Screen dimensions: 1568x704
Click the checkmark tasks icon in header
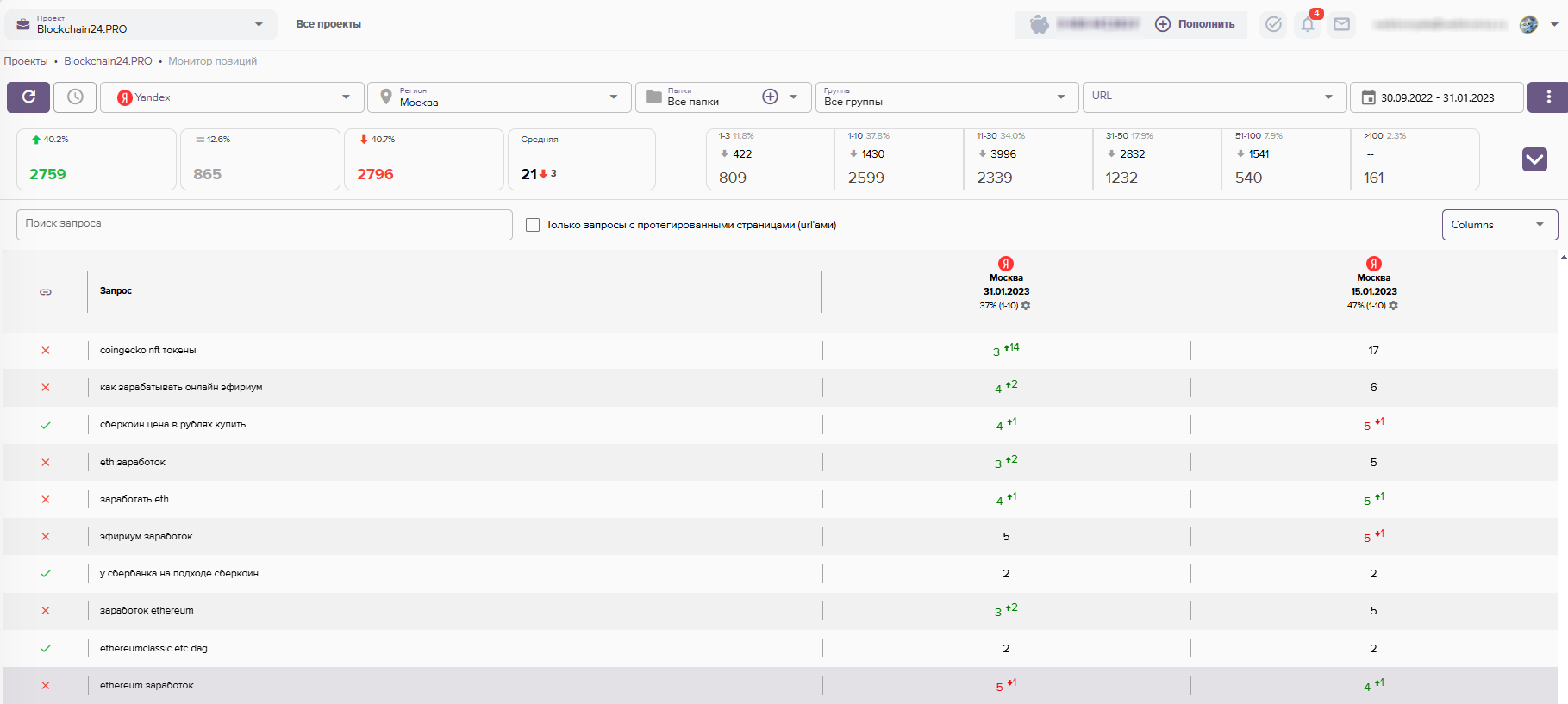click(1273, 24)
